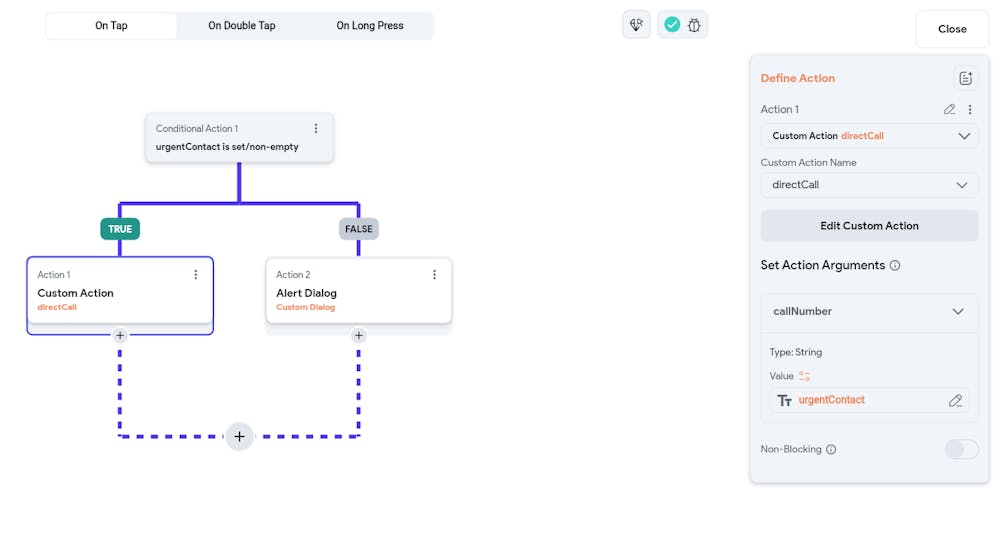Click the green checkmark status icon

672,25
